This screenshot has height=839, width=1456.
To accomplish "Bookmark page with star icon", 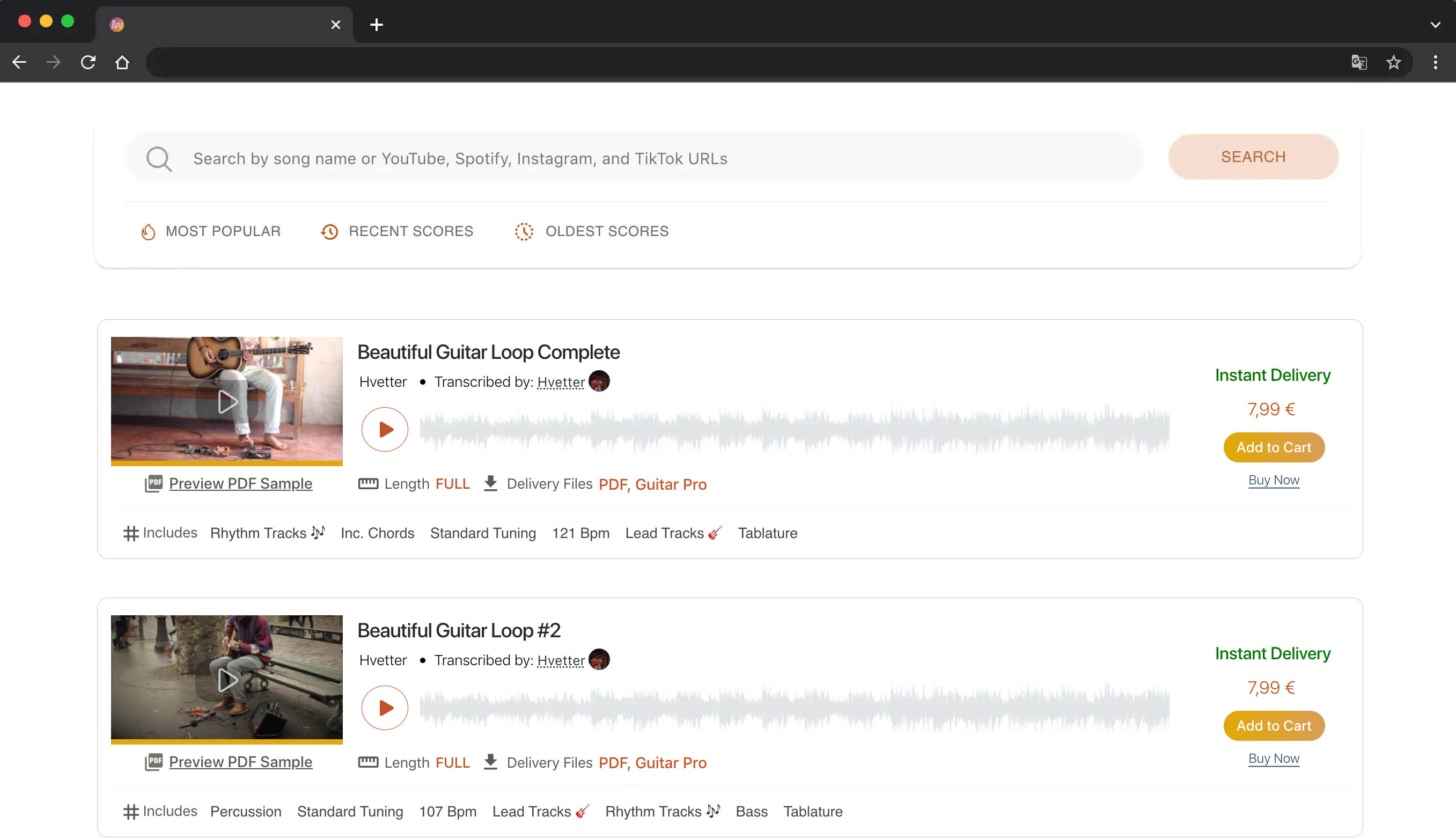I will coord(1393,62).
